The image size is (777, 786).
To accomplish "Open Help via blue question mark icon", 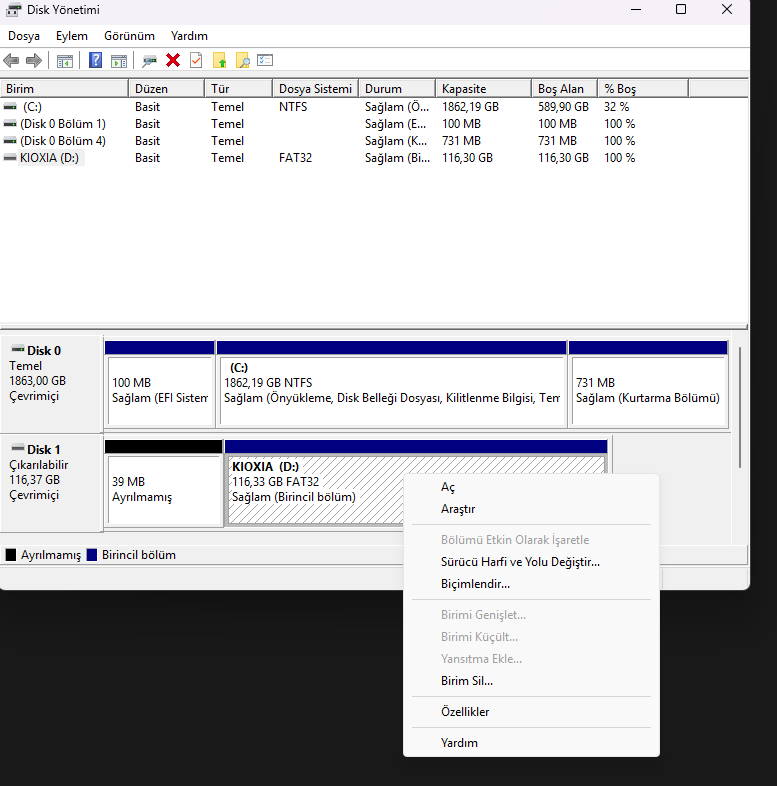I will (x=95, y=61).
